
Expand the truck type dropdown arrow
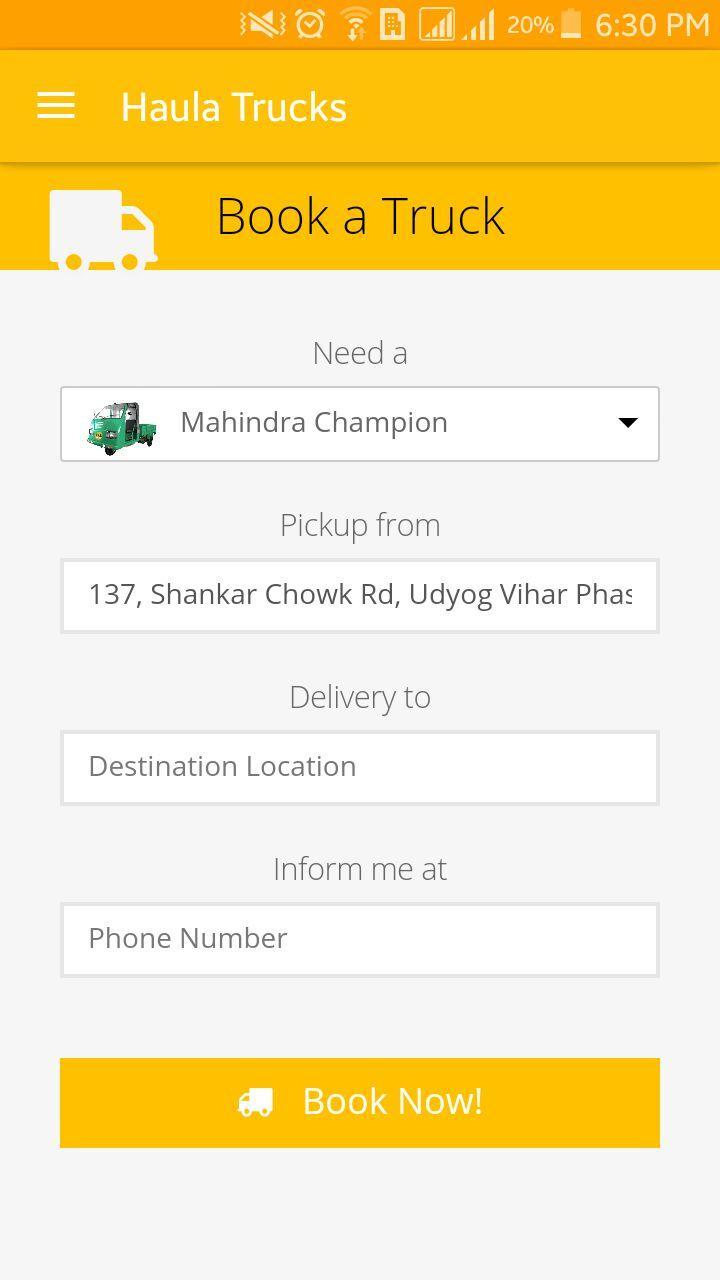627,423
